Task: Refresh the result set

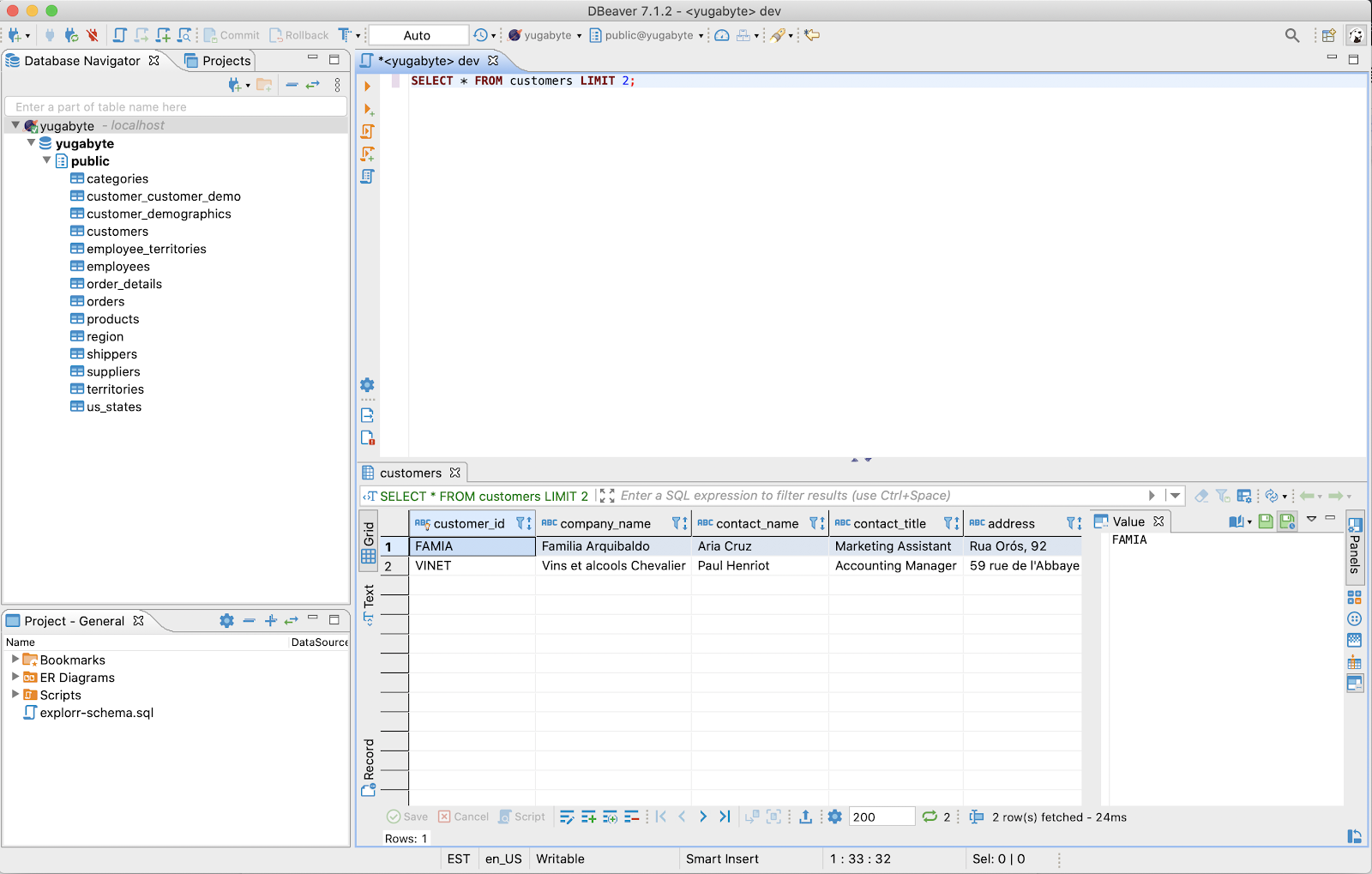Action: pyautogui.click(x=930, y=817)
